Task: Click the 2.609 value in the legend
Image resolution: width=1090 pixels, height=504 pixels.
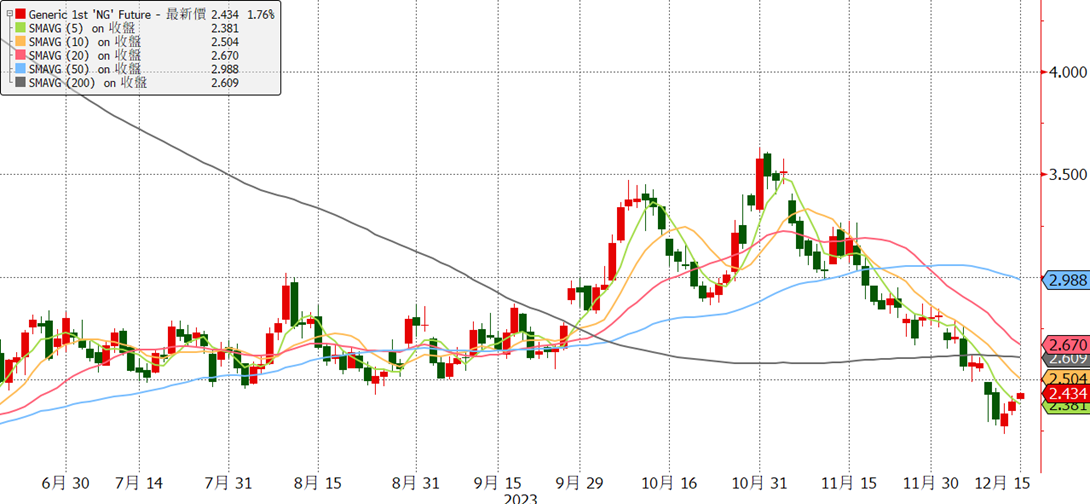Action: pyautogui.click(x=225, y=83)
